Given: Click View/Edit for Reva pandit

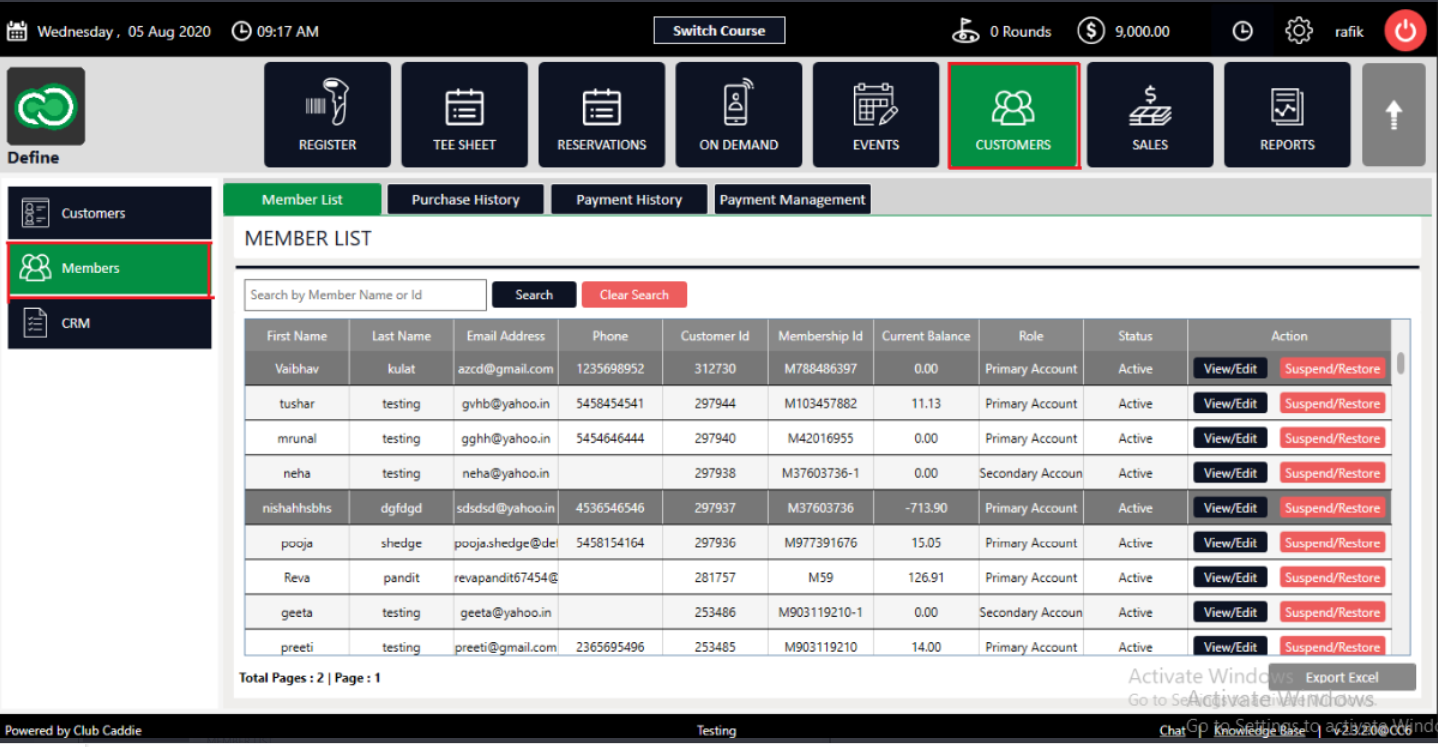Looking at the screenshot, I should (x=1230, y=578).
